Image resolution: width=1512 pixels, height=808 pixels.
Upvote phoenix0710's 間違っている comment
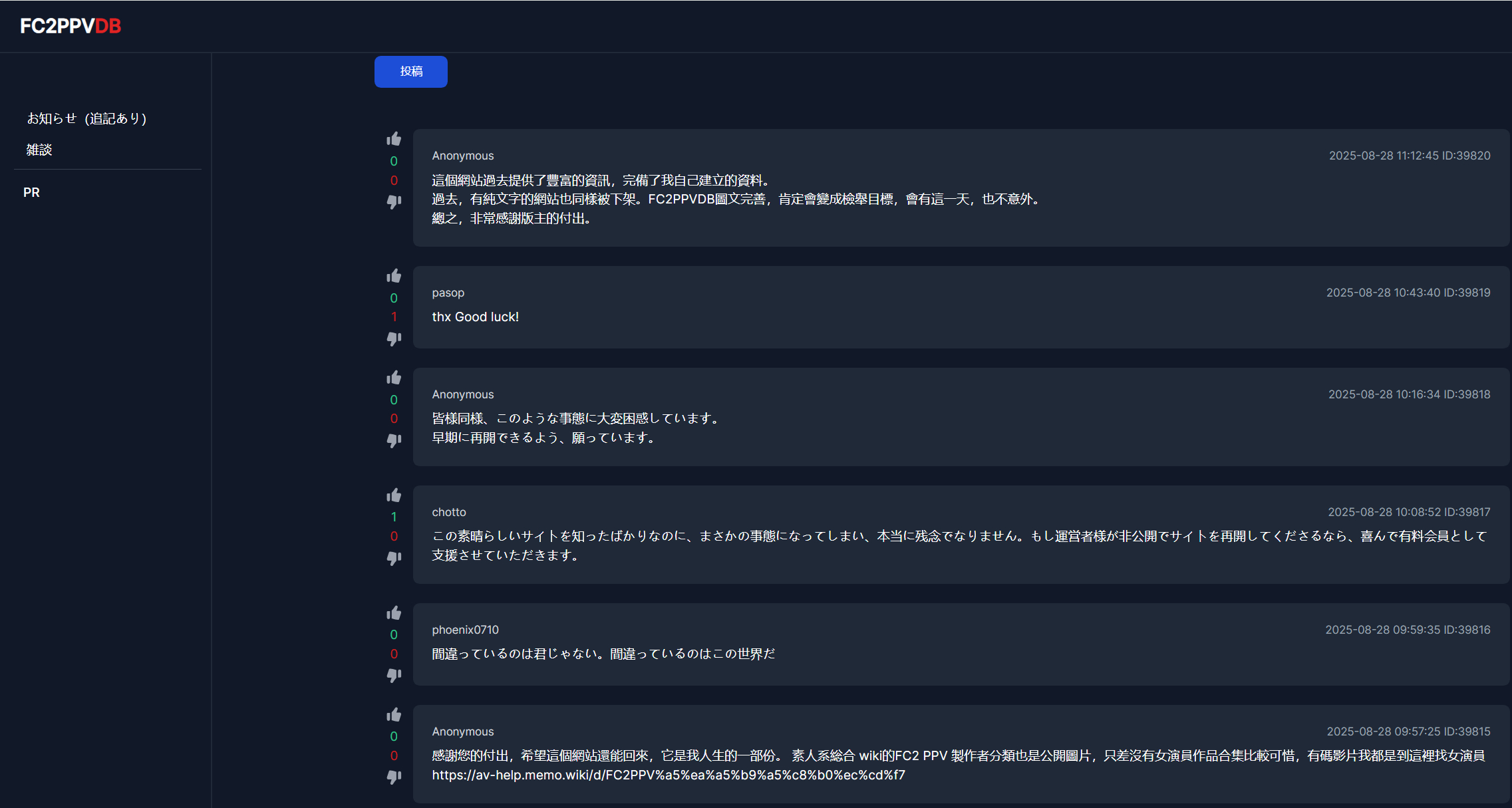(x=394, y=612)
